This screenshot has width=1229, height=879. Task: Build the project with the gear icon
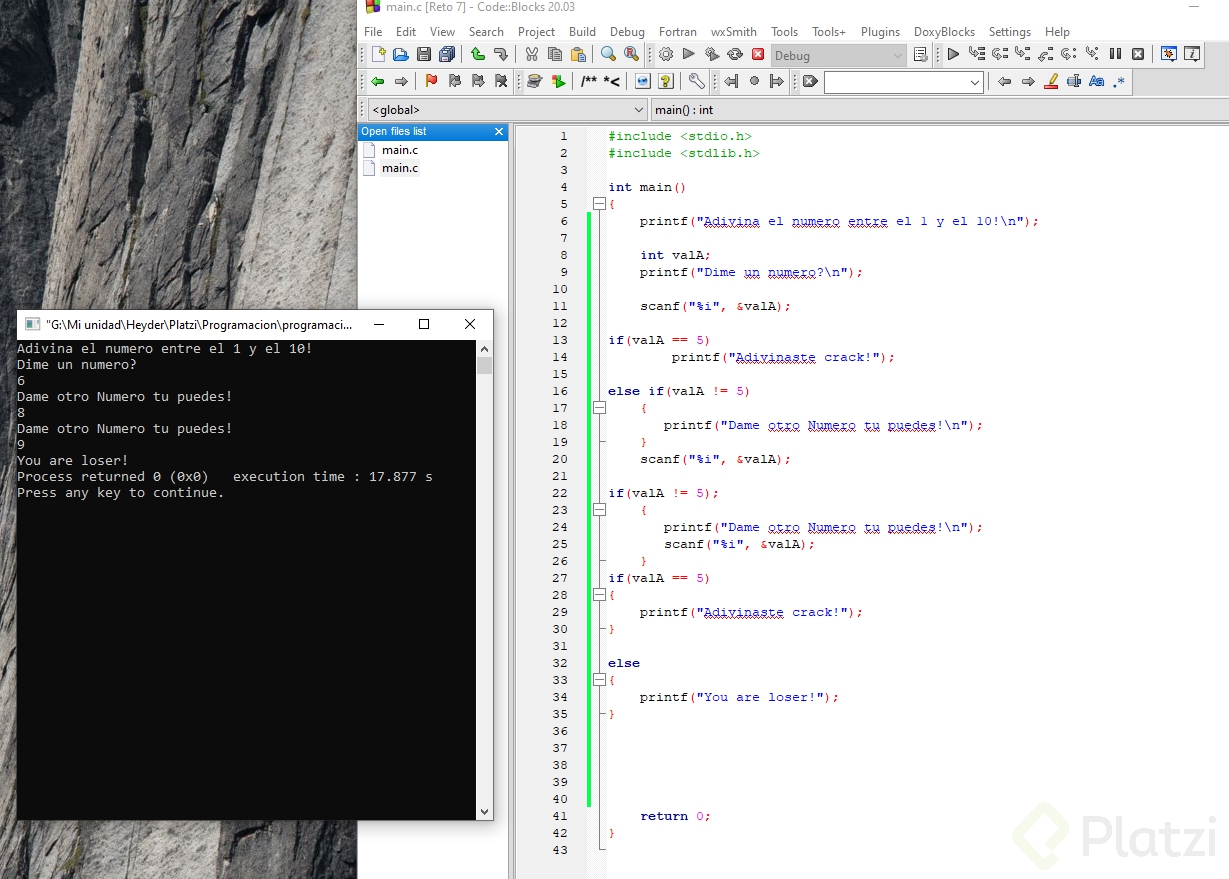click(666, 55)
